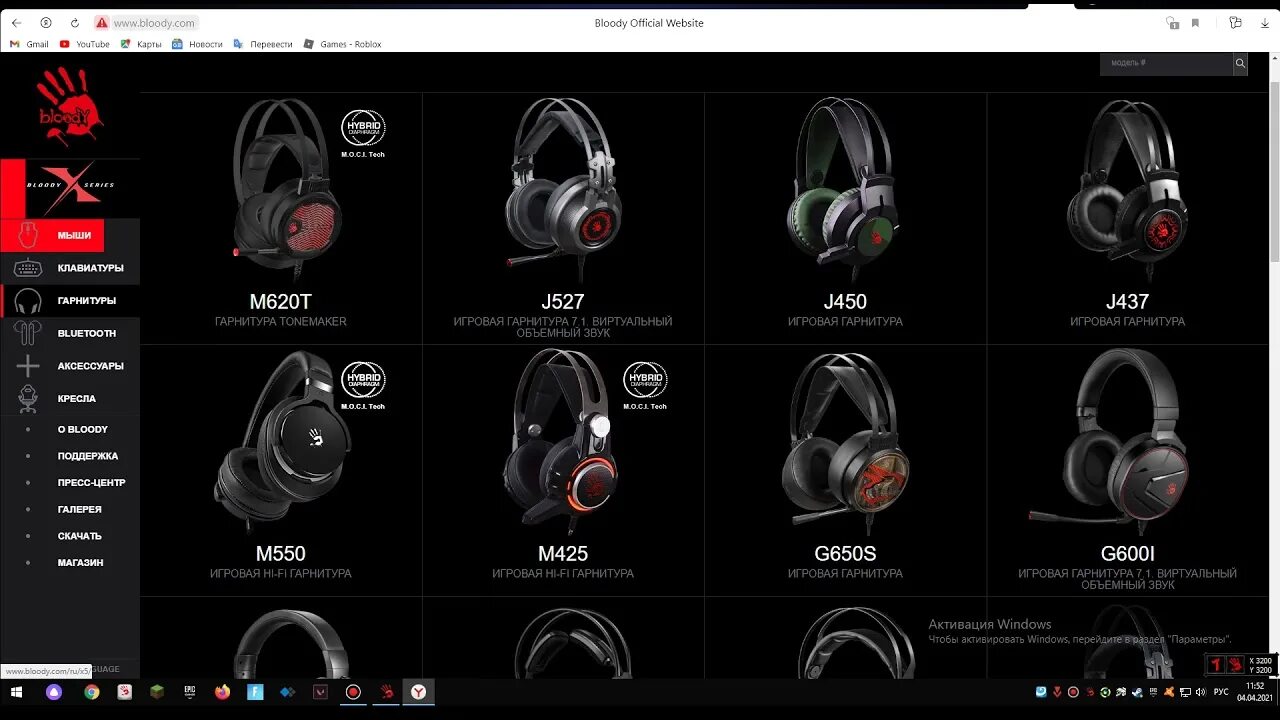The height and width of the screenshot is (720, 1280).
Task: Switch to Yandex Browser in taskbar
Action: pyautogui.click(x=419, y=692)
